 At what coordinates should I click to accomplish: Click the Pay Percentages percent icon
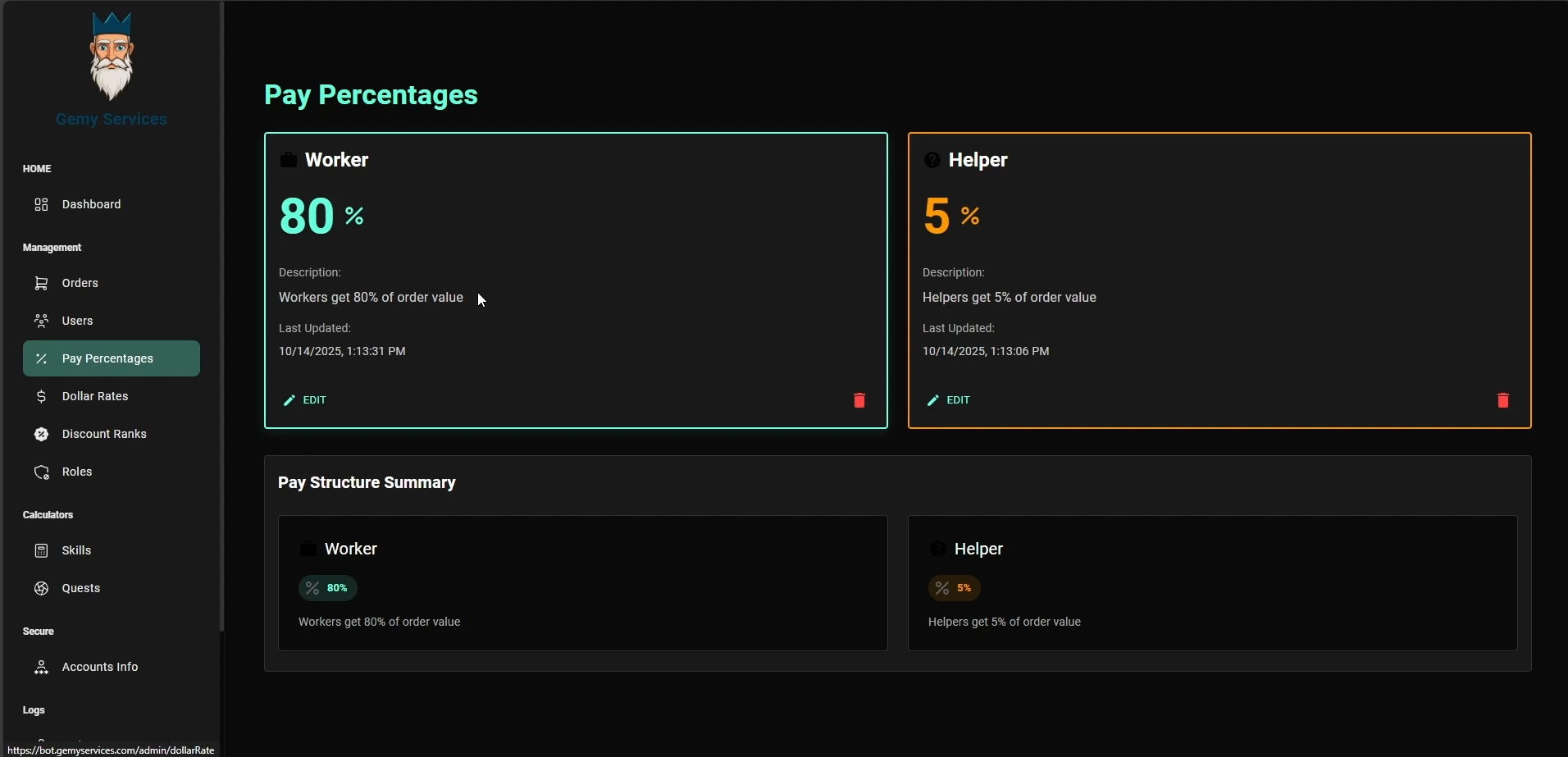click(41, 358)
